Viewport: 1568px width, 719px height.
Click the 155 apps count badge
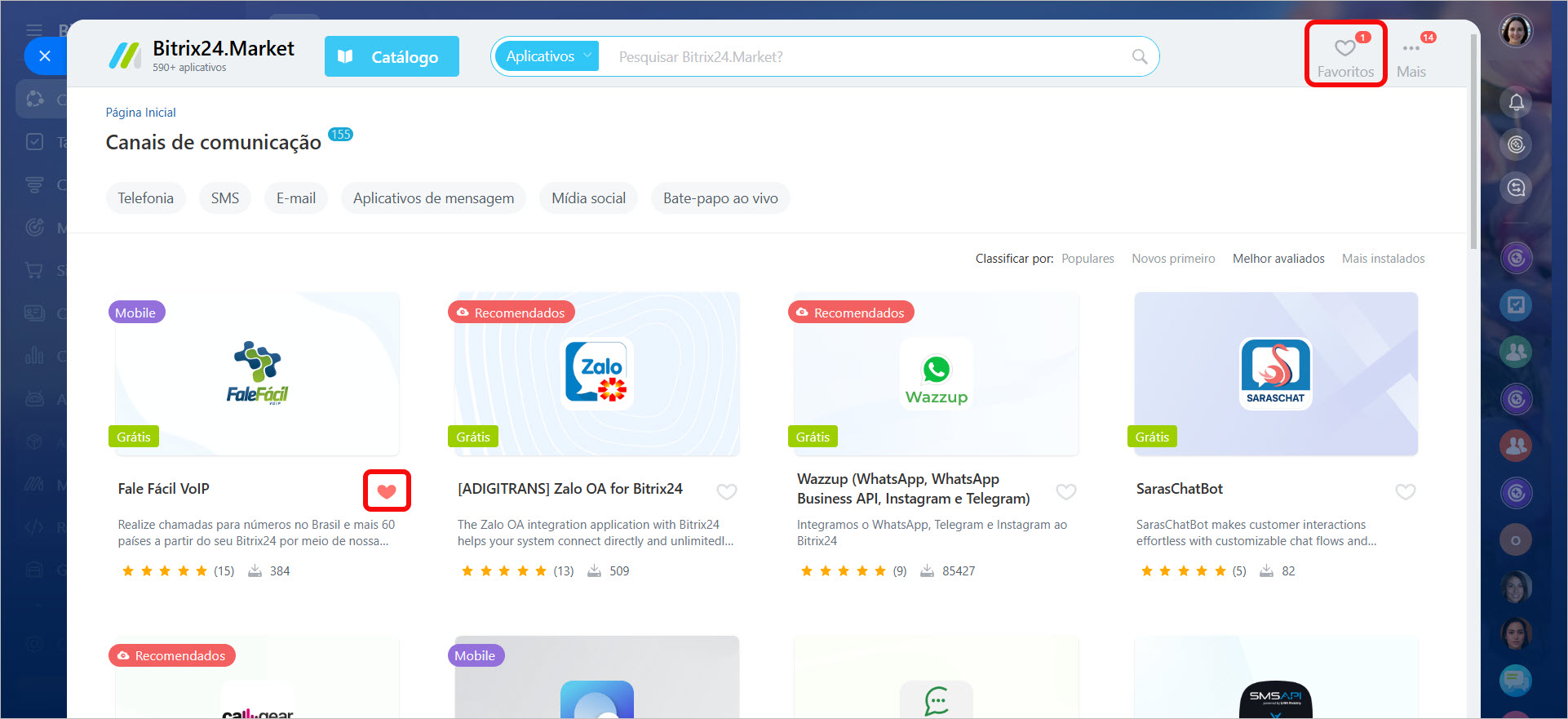pos(340,135)
